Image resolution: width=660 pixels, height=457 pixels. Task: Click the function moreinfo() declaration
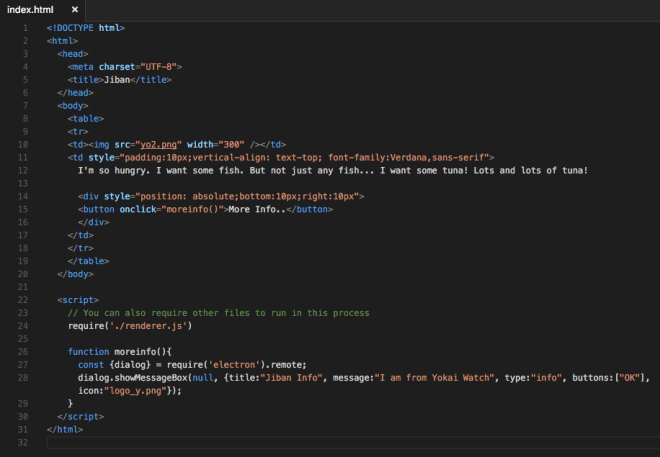tap(120, 352)
